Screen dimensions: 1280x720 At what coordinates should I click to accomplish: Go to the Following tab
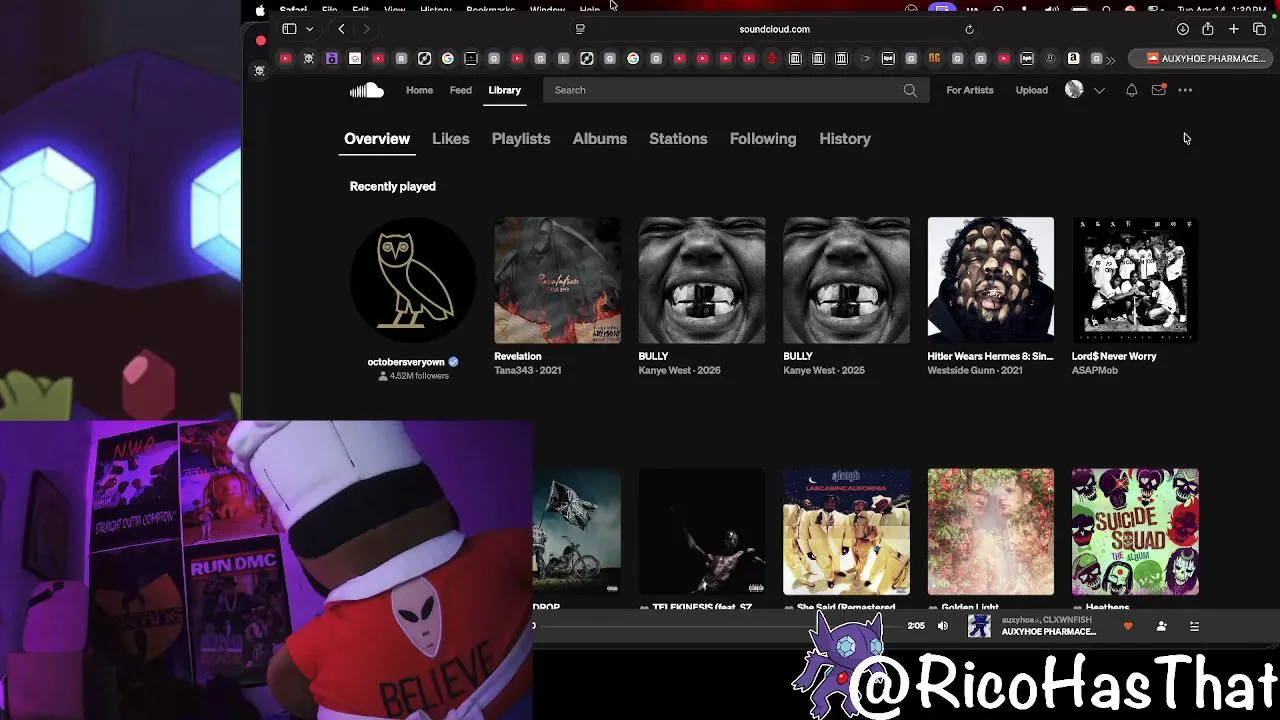click(x=763, y=139)
